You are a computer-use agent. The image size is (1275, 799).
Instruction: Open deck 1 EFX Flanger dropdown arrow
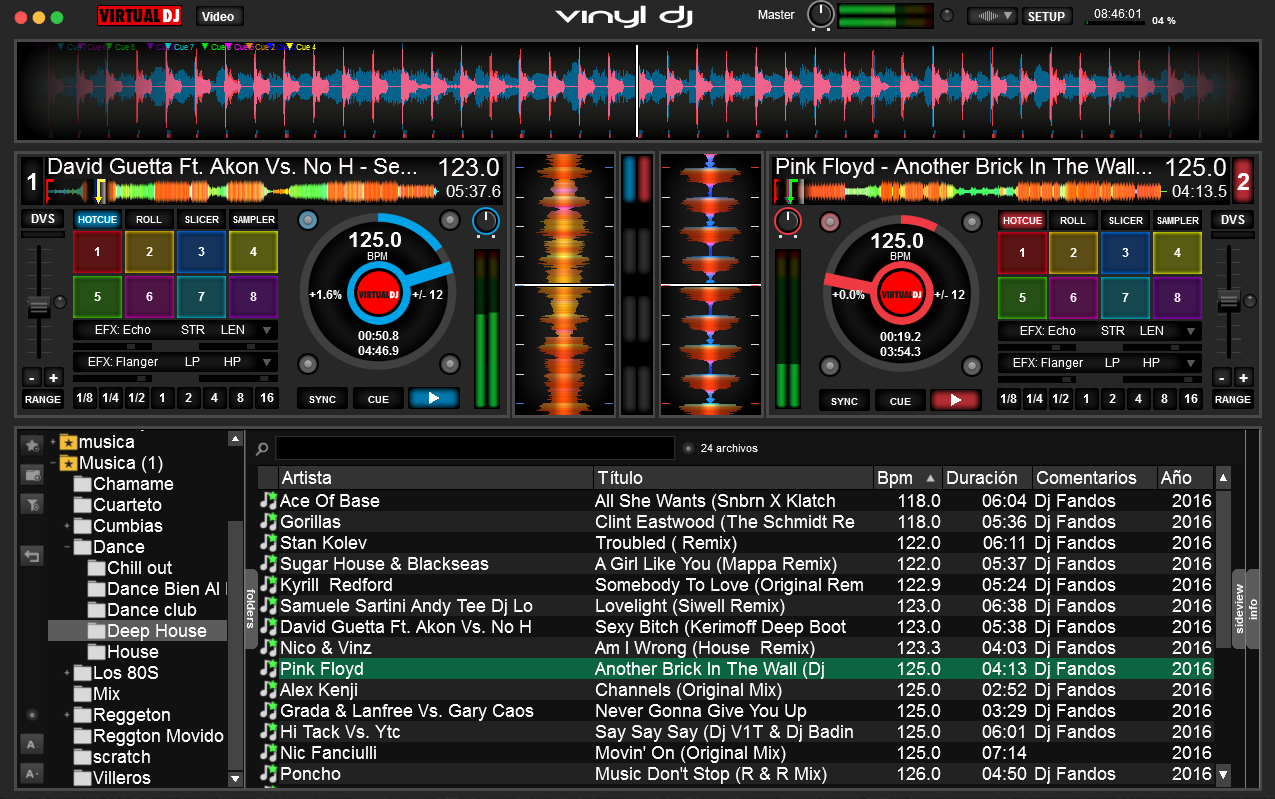click(x=267, y=362)
